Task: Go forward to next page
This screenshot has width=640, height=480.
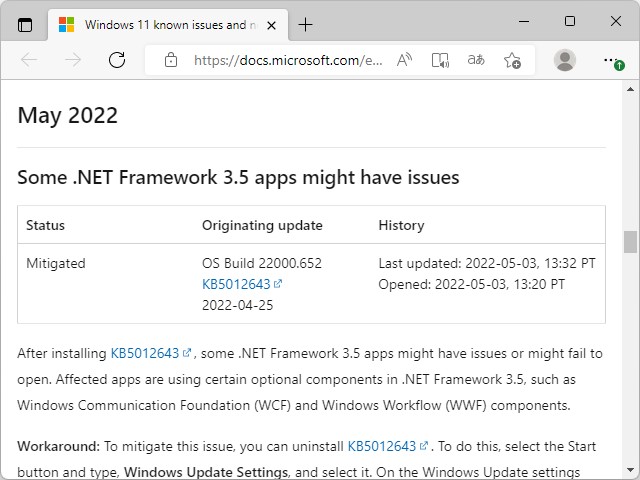Action: (x=73, y=60)
